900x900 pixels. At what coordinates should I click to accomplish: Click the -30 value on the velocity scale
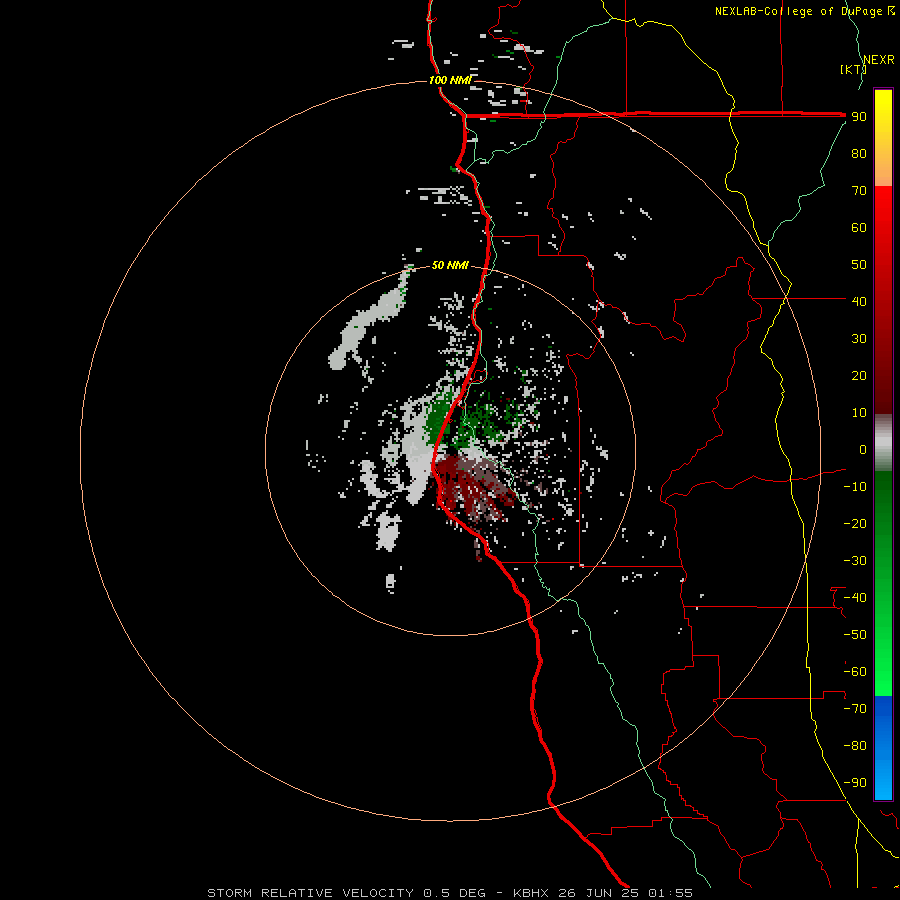click(x=855, y=561)
